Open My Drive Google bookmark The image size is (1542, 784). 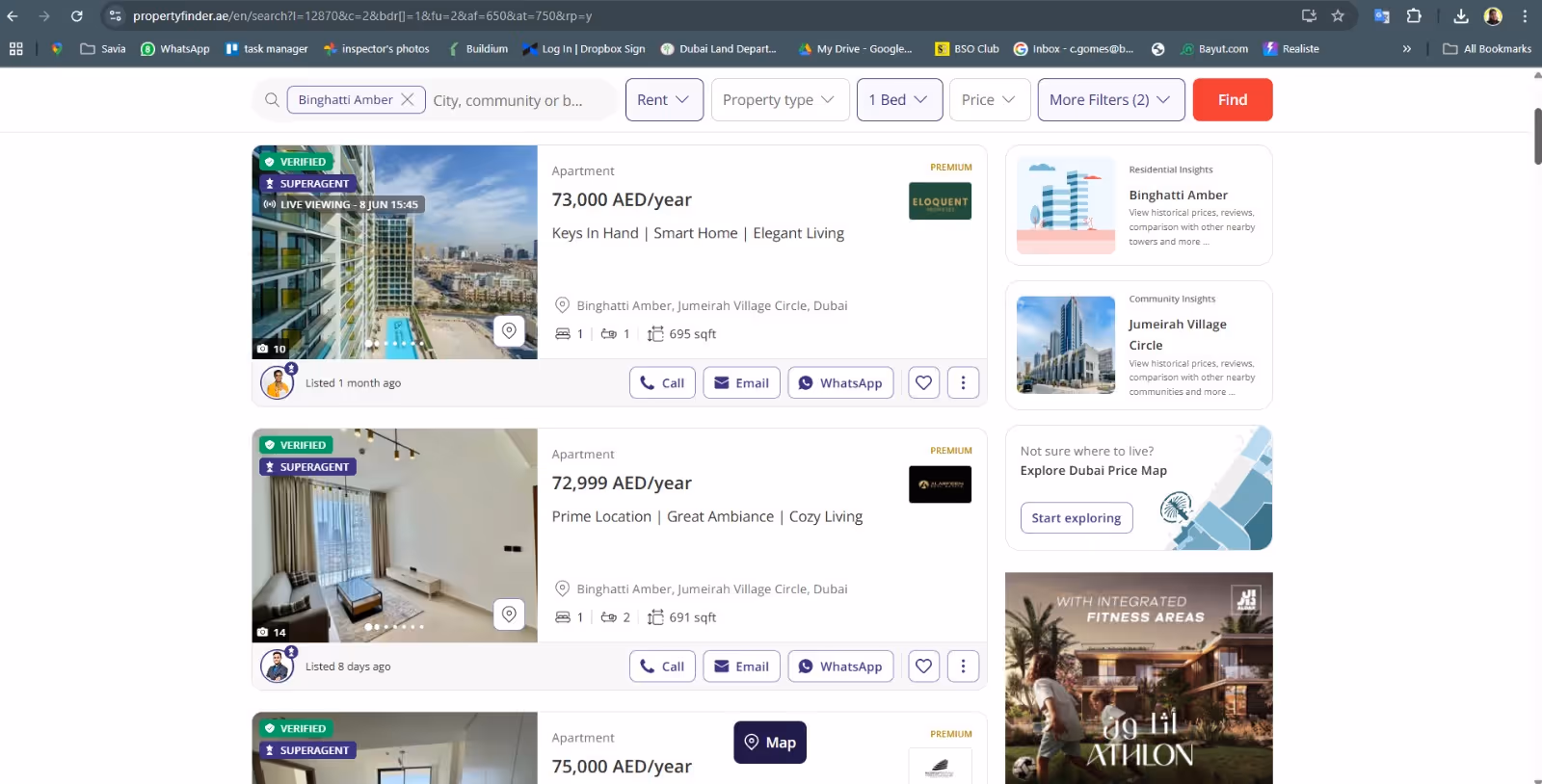click(855, 48)
